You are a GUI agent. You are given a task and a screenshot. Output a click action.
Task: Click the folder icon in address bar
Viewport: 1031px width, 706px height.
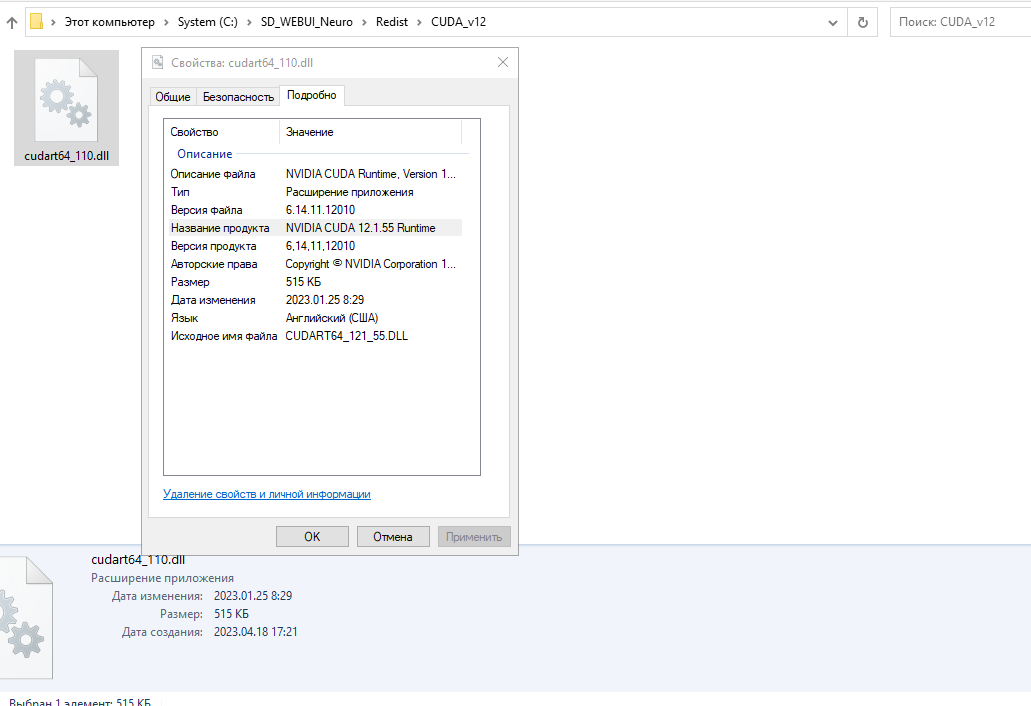[37, 22]
